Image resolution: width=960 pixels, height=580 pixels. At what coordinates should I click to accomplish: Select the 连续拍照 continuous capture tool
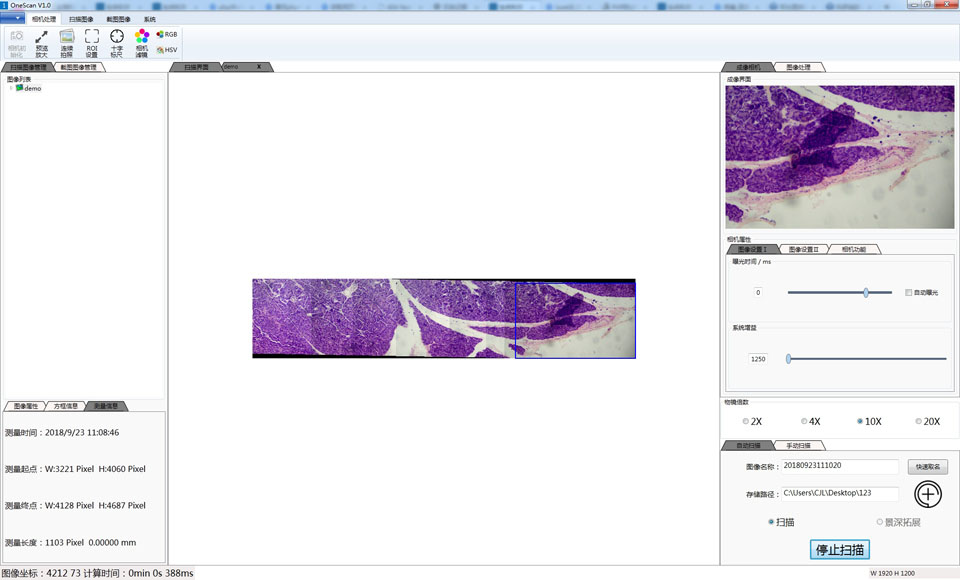67,42
